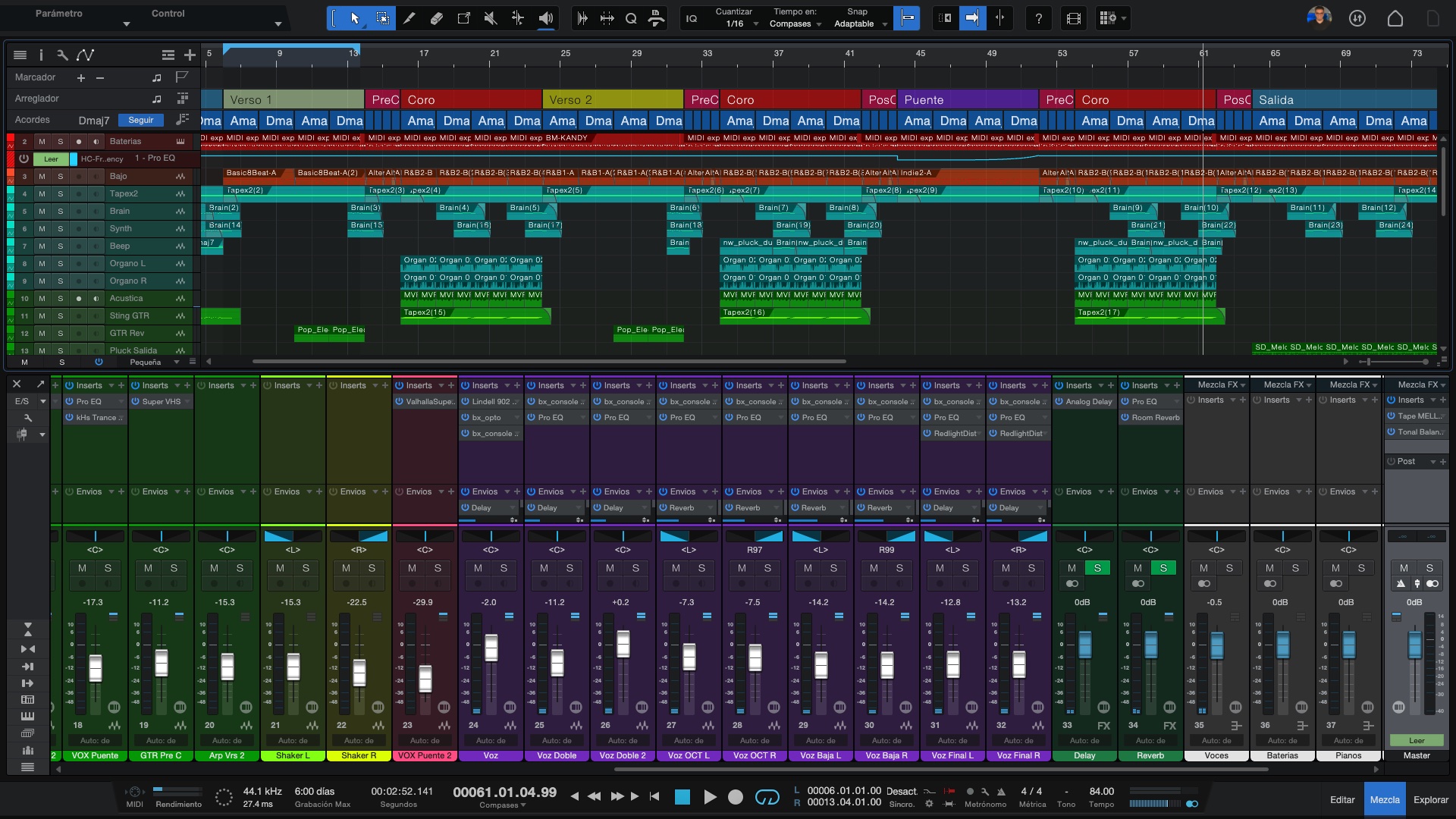Image resolution: width=1456 pixels, height=819 pixels.
Task: Click the Master channel fader
Action: pos(1415,645)
